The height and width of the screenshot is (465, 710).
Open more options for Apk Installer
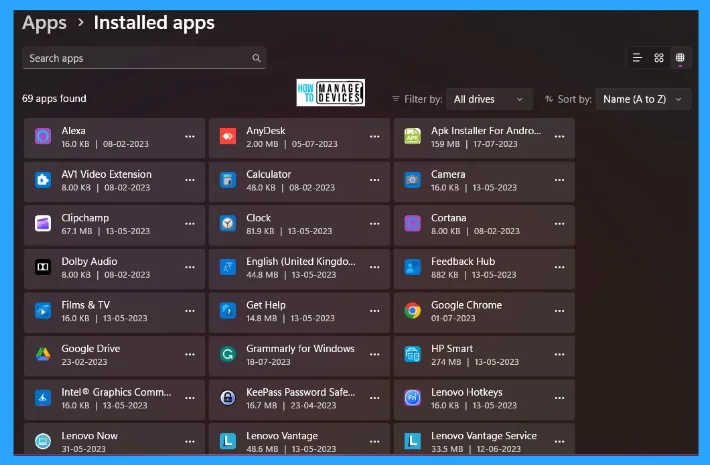pos(559,136)
